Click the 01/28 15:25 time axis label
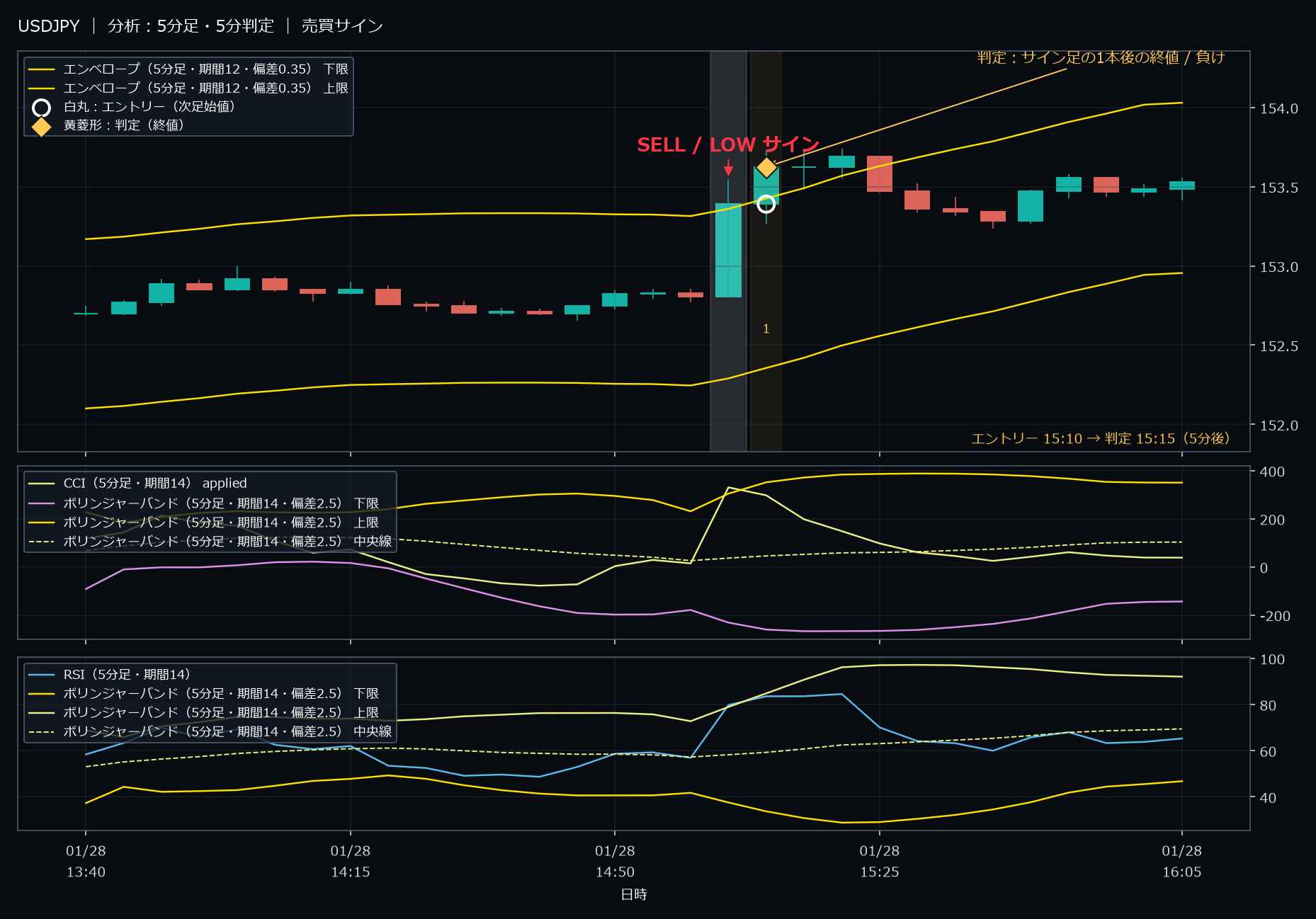Image resolution: width=1316 pixels, height=919 pixels. tap(880, 861)
